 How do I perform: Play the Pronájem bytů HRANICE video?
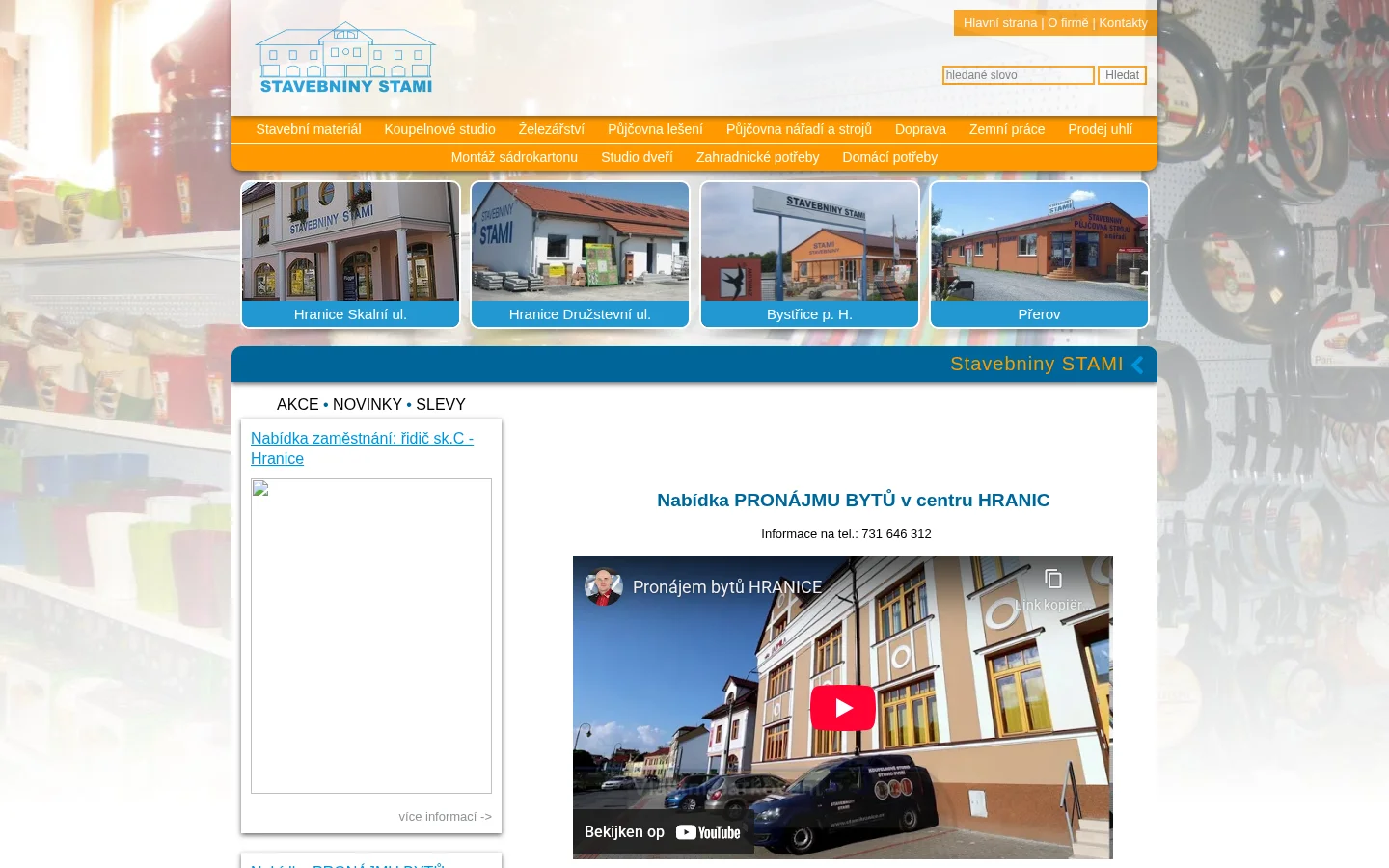point(842,708)
